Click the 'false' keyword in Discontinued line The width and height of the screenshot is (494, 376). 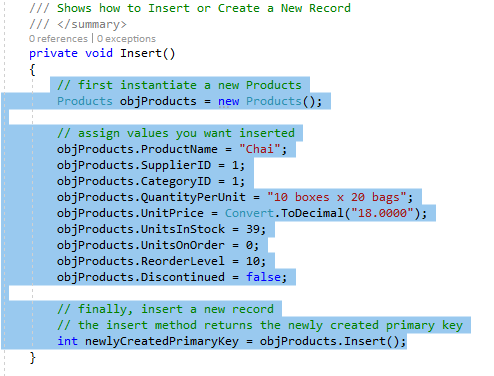[263, 277]
